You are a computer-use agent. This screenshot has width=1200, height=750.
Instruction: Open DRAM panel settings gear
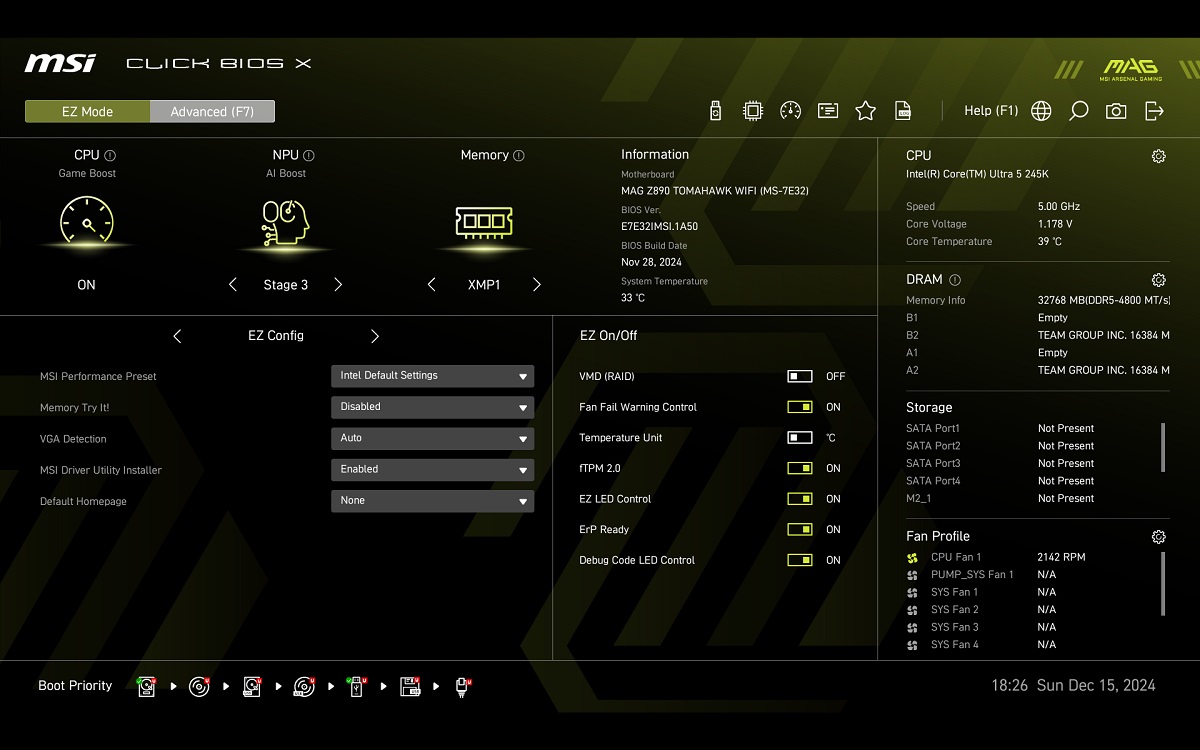click(x=1158, y=280)
